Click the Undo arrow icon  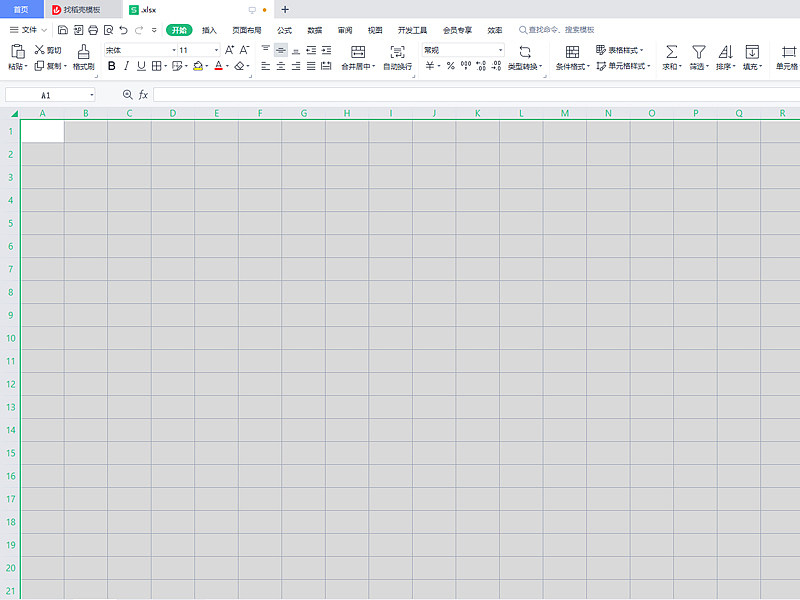tap(123, 30)
